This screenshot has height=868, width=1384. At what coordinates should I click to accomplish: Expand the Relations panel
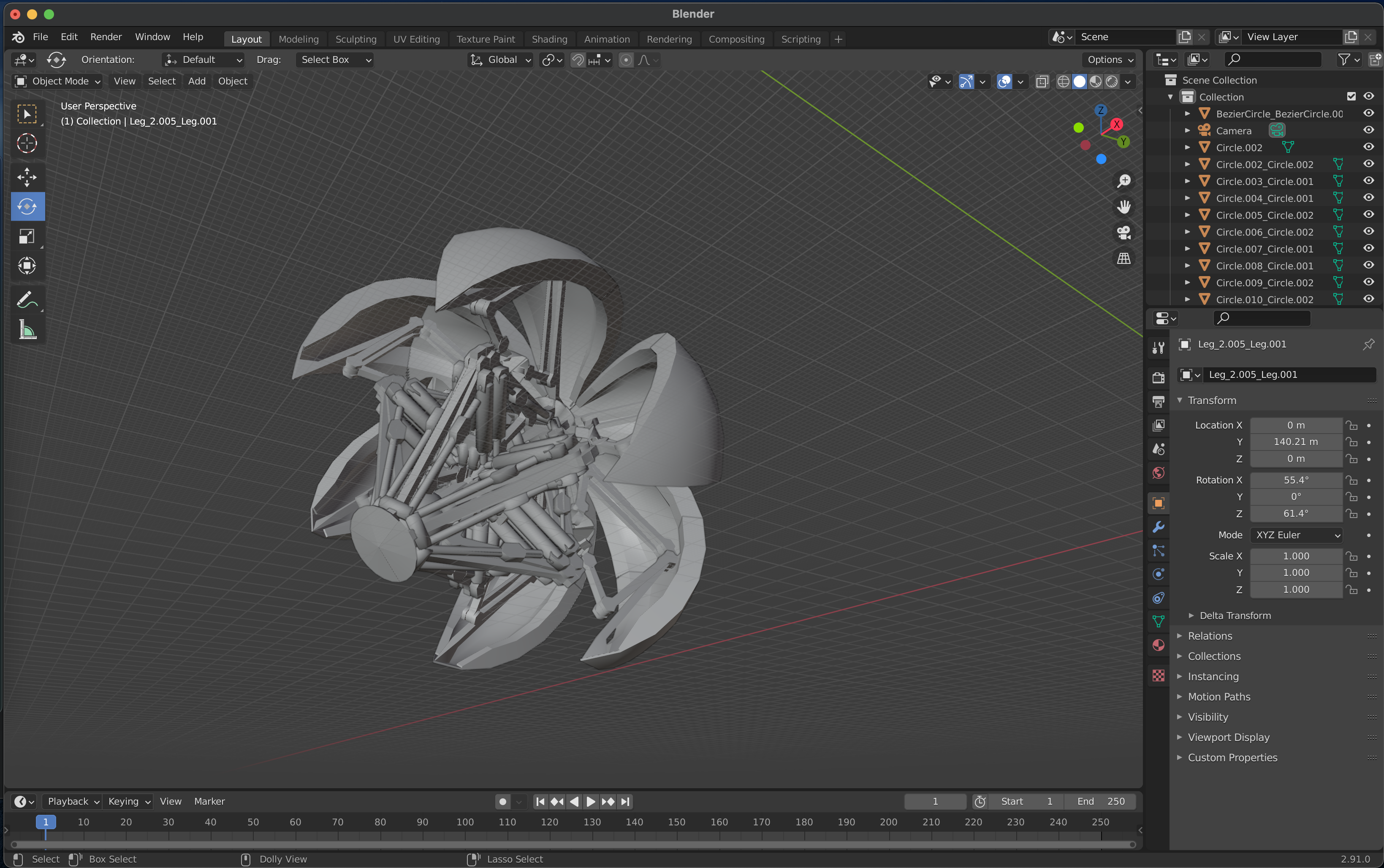pos(1210,636)
